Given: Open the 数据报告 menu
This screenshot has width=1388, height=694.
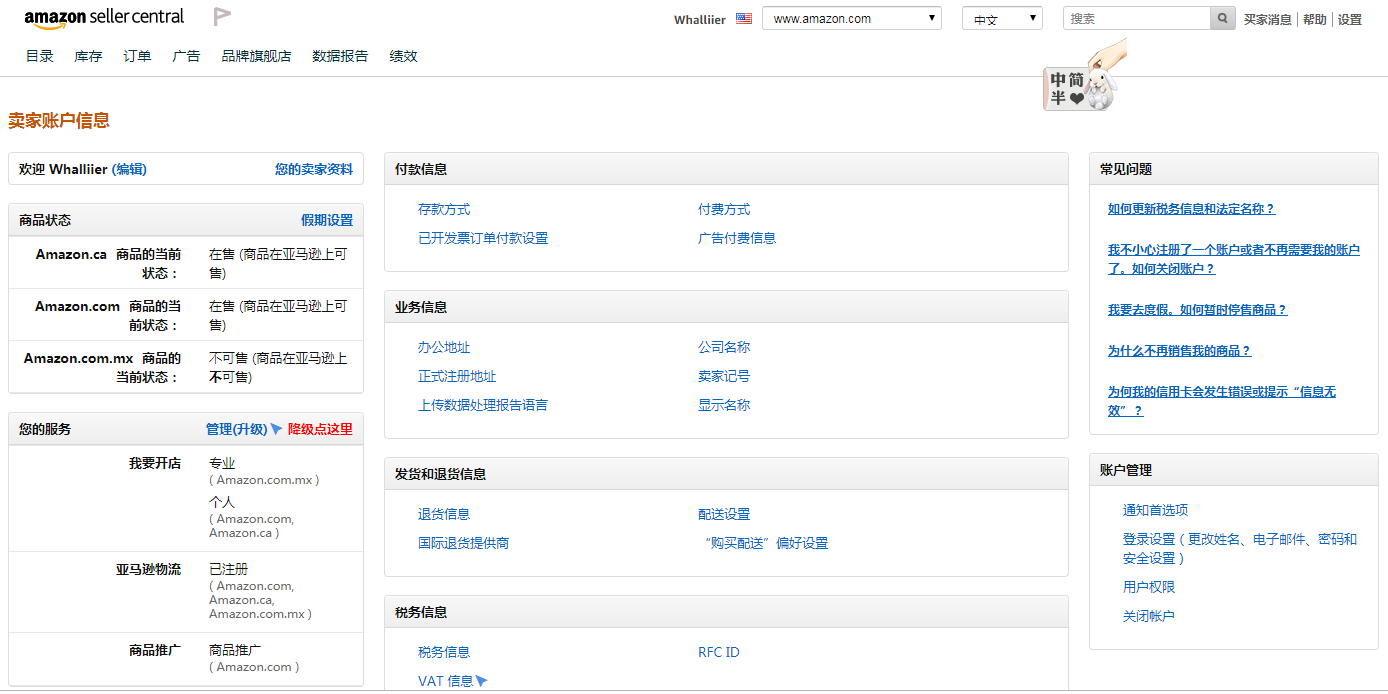Looking at the screenshot, I should point(340,56).
